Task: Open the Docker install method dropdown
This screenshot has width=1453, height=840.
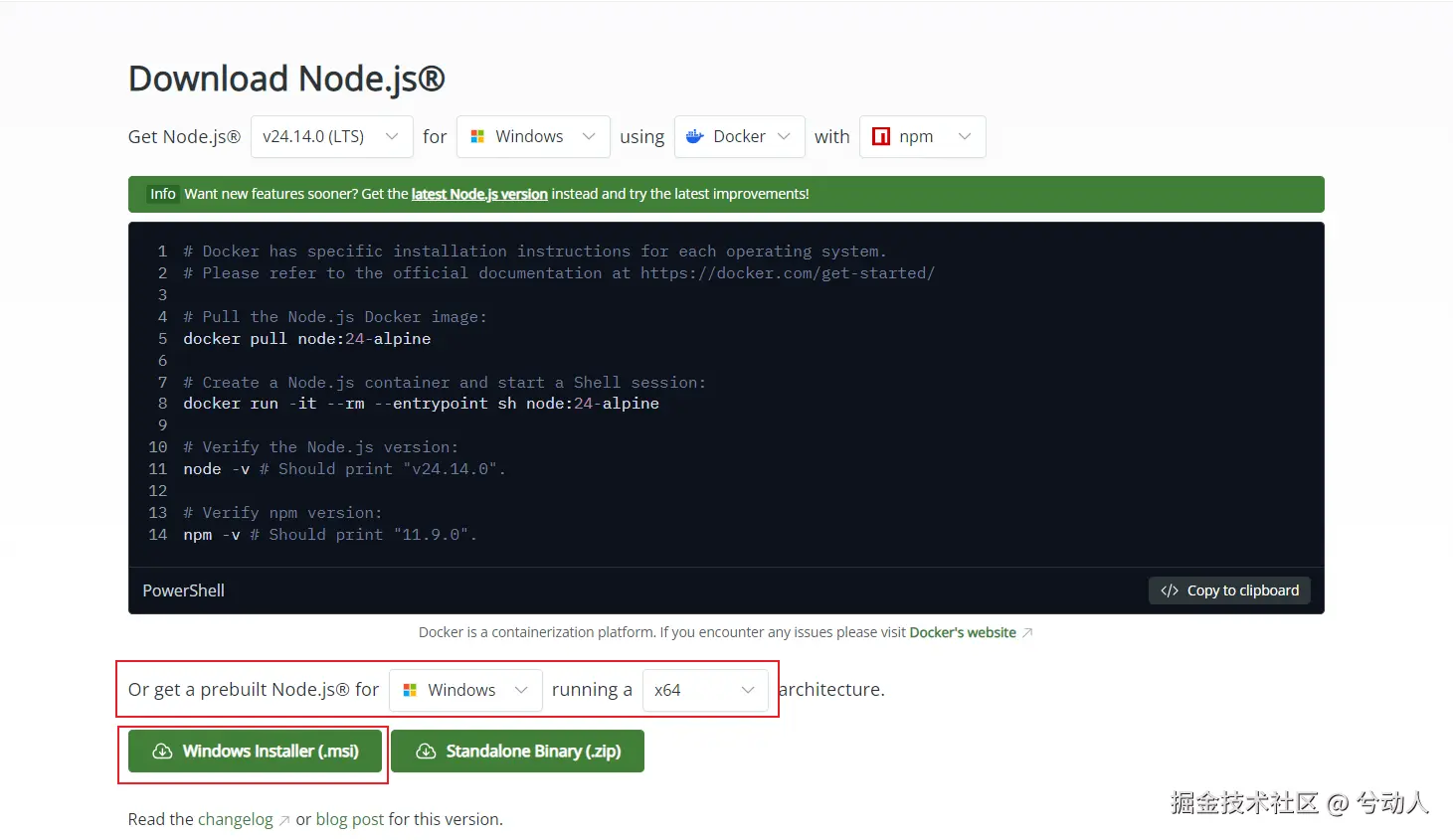Action: tap(739, 136)
